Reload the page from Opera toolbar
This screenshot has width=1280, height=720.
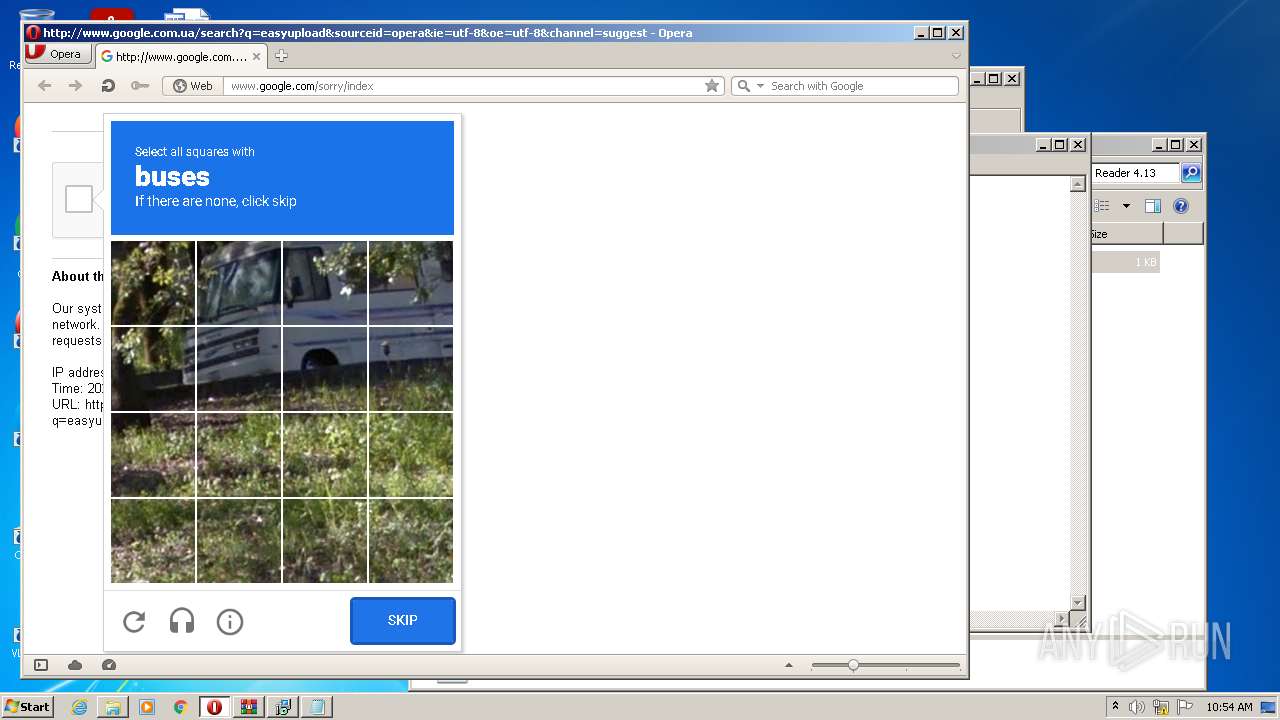coord(108,86)
